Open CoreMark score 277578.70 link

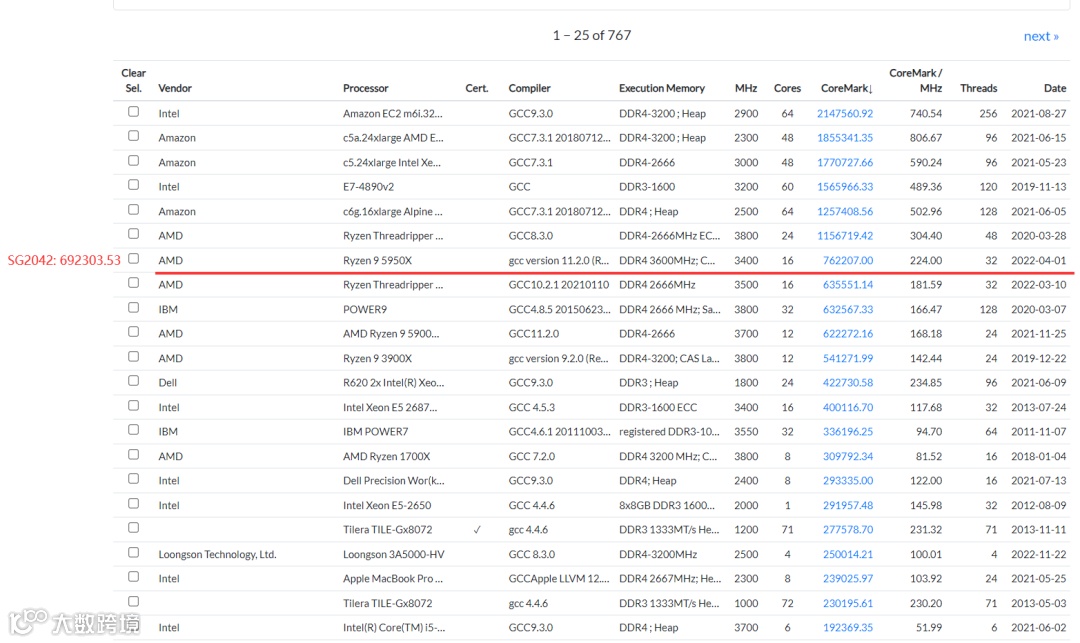(848, 529)
